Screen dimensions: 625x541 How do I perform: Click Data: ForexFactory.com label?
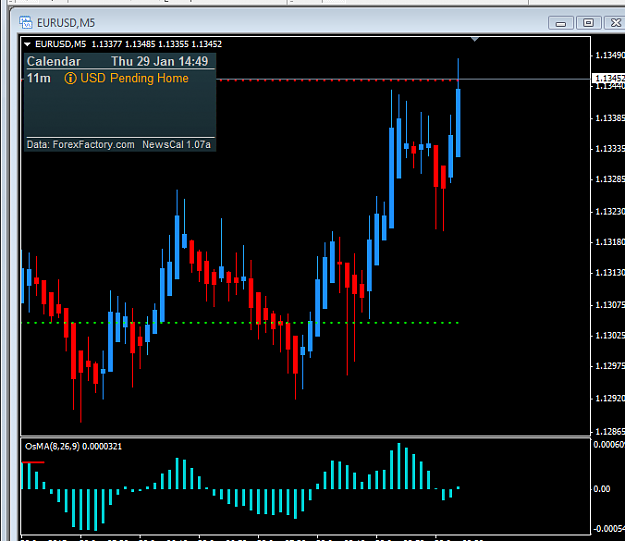81,144
